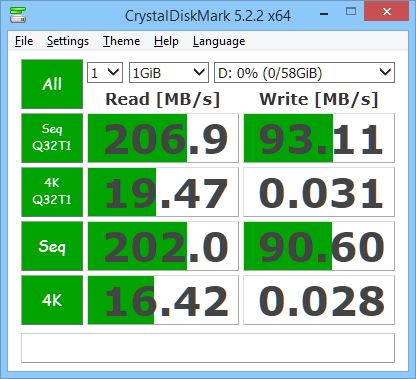Start the 4K Q32T1 benchmark
Image resolution: width=416 pixels, height=379 pixels.
pyautogui.click(x=52, y=192)
